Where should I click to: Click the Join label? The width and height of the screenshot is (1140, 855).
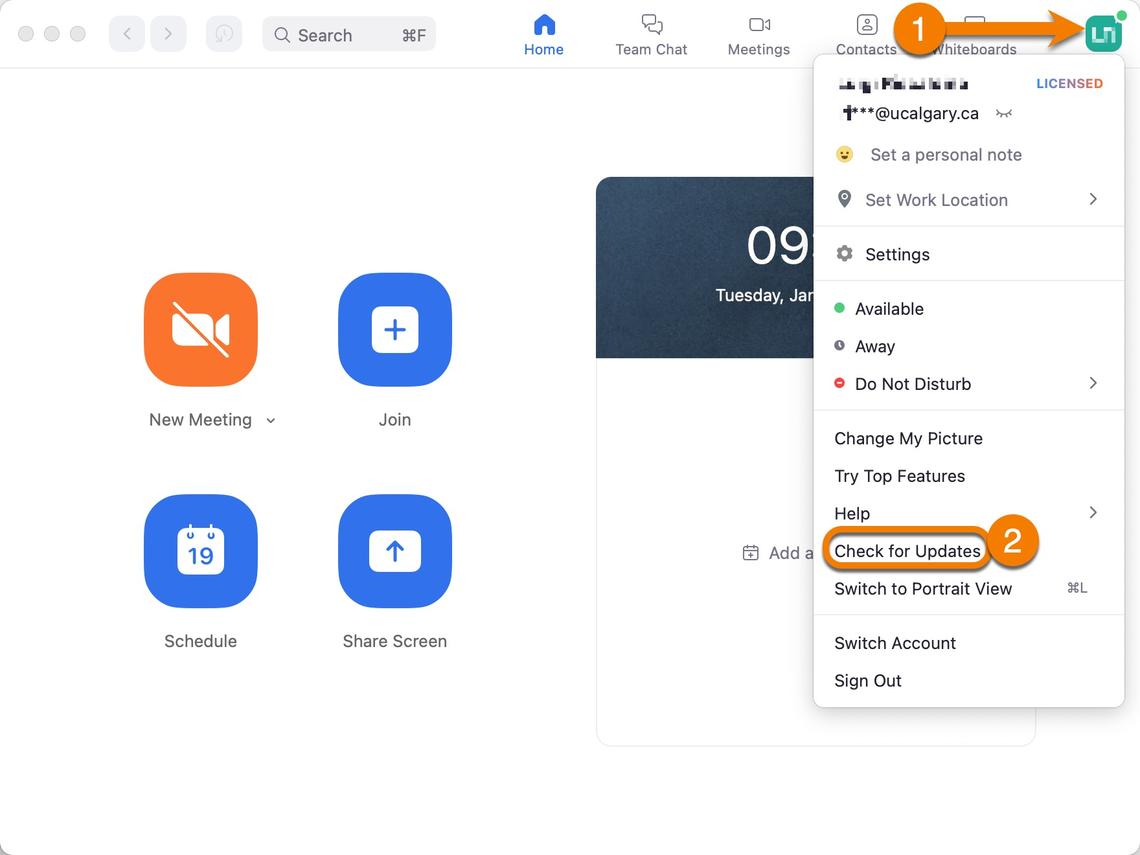point(395,420)
